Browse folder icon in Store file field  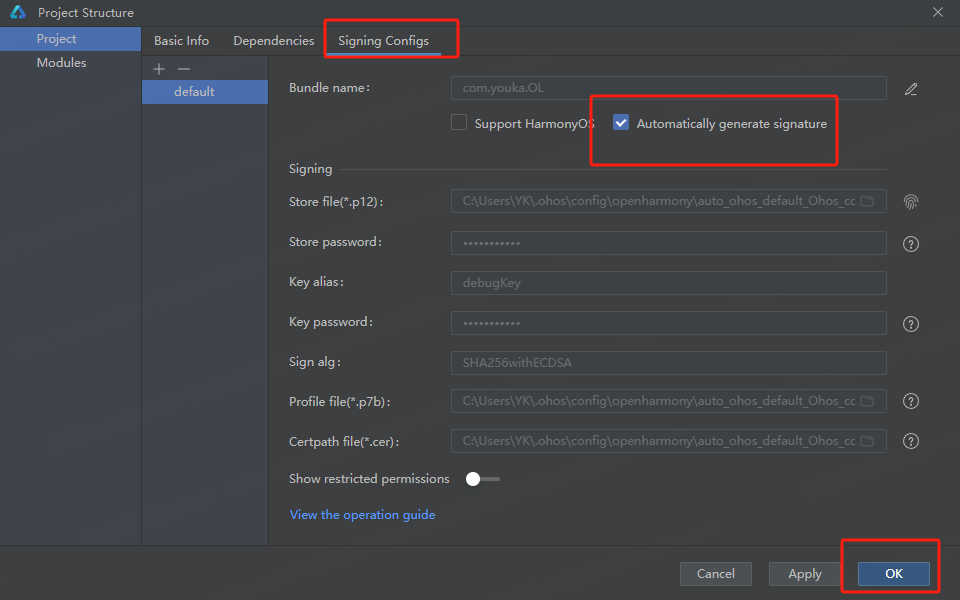point(867,201)
